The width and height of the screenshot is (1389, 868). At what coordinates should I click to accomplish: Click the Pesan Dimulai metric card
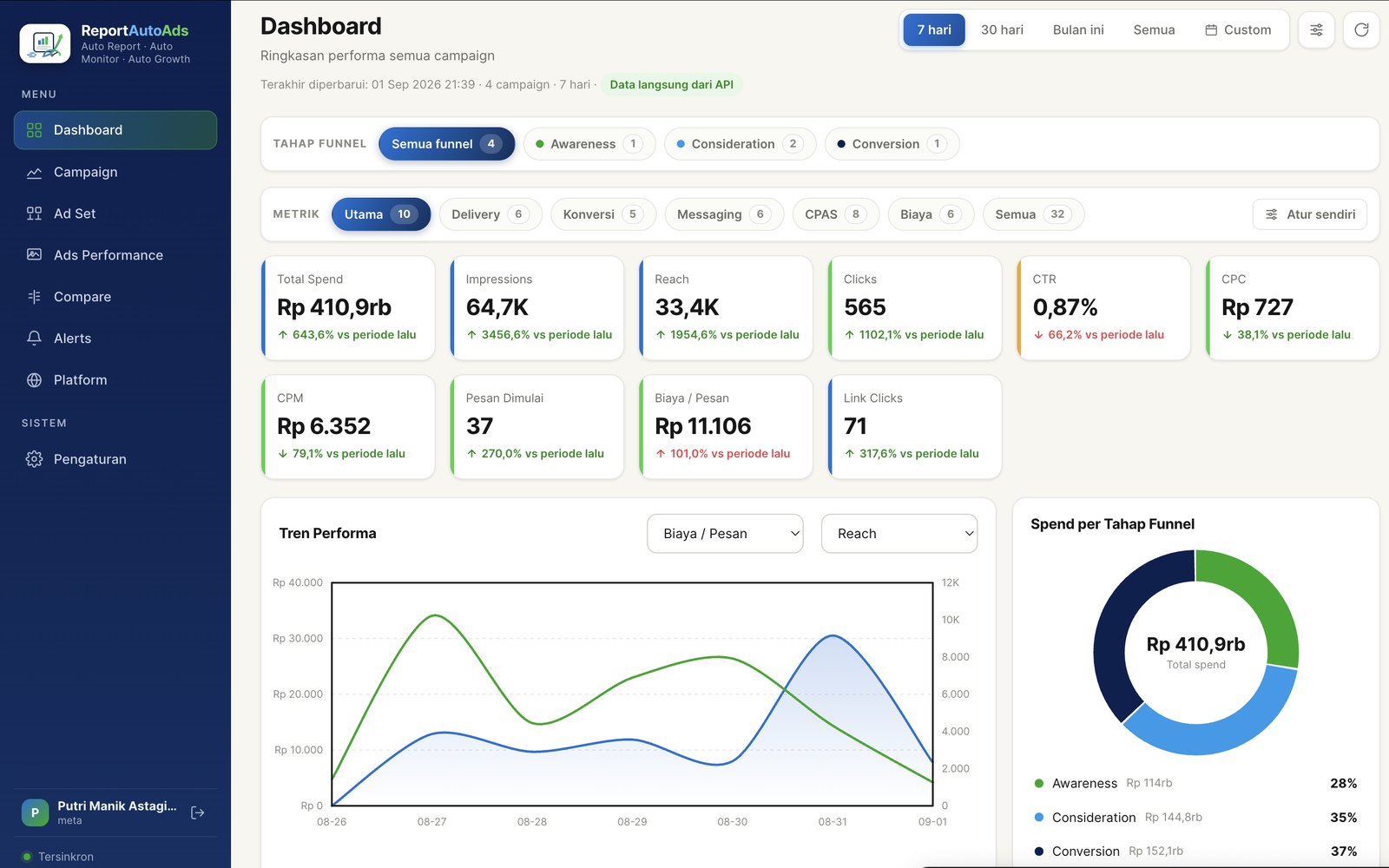(x=537, y=427)
